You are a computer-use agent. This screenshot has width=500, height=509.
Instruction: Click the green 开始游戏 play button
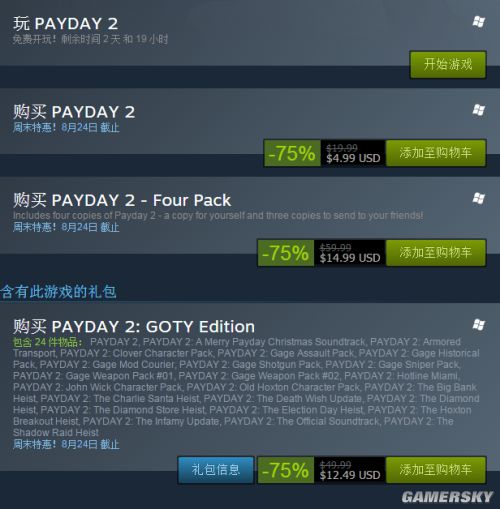[x=448, y=65]
